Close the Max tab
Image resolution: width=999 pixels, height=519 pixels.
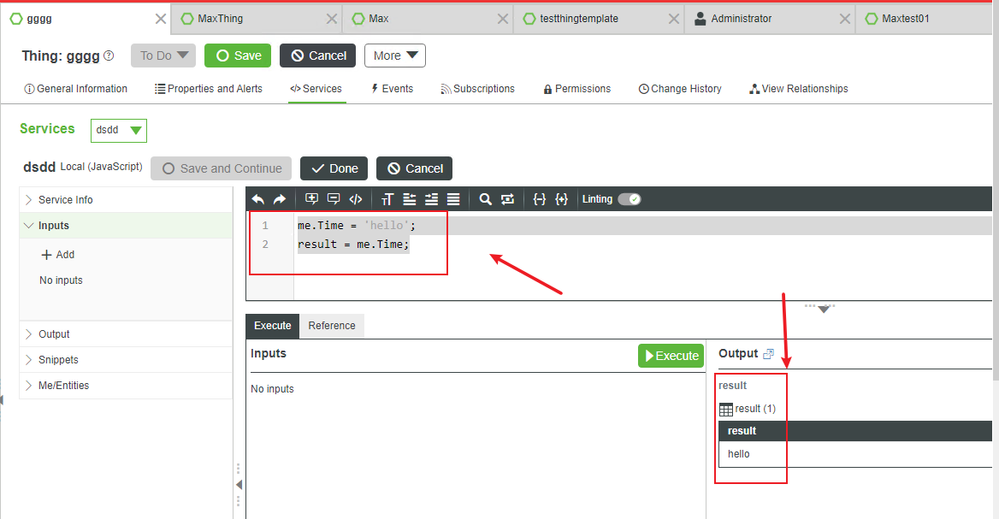click(503, 18)
